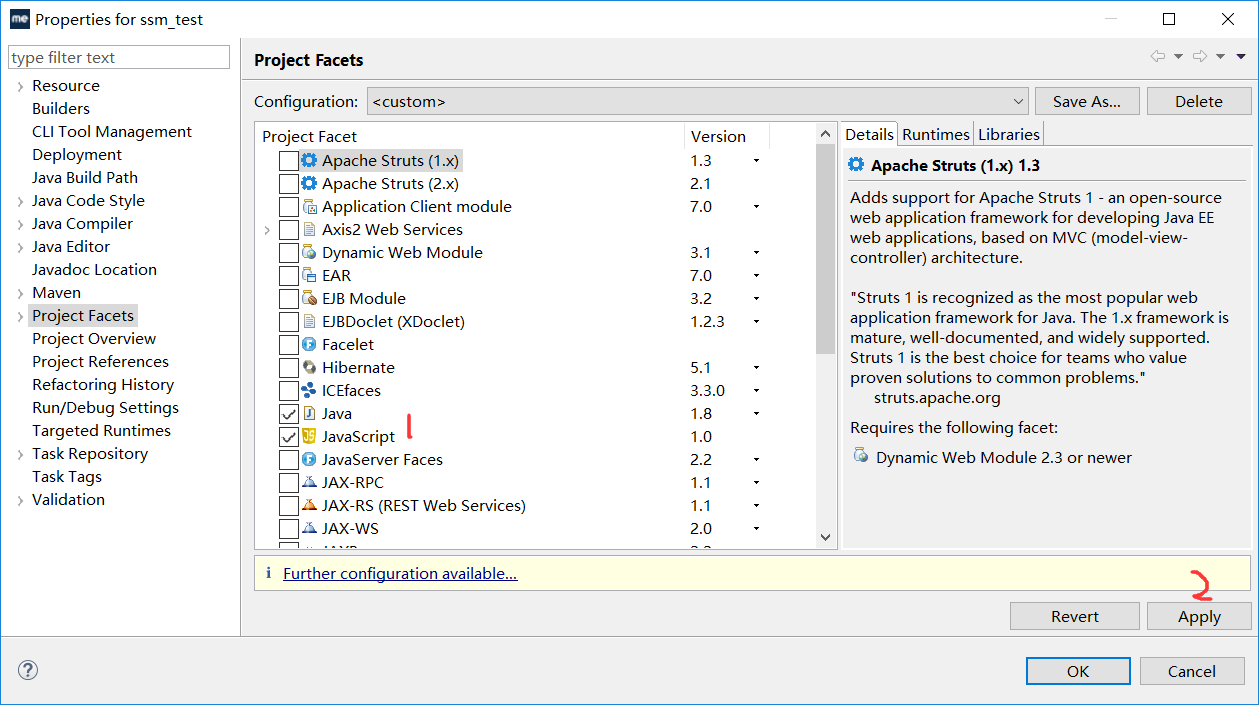The height and width of the screenshot is (705, 1259).
Task: Click the Facelet facet icon
Action: coord(309,344)
